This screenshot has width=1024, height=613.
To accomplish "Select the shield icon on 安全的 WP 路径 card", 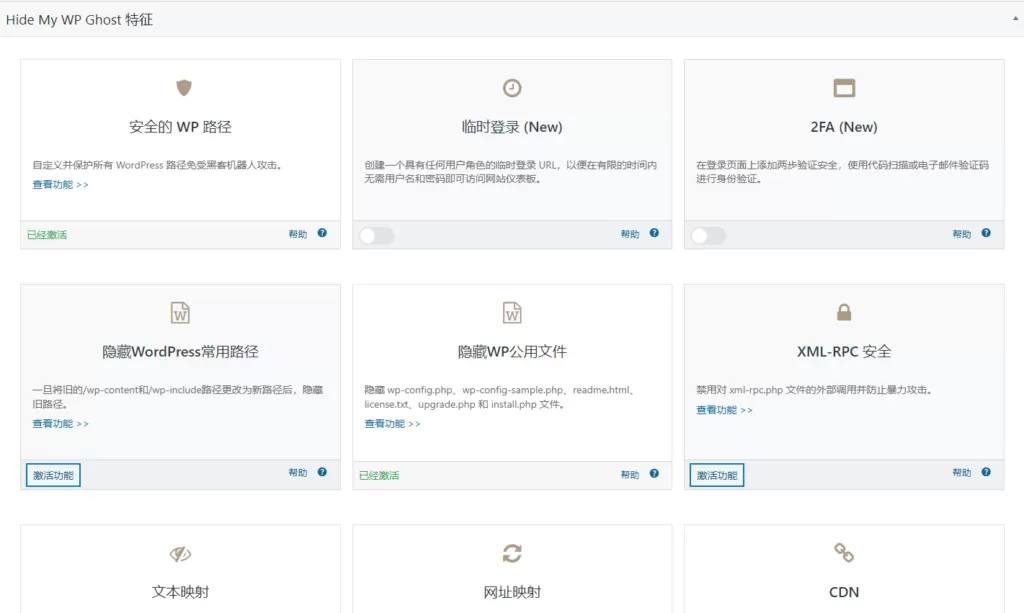I will point(183,88).
